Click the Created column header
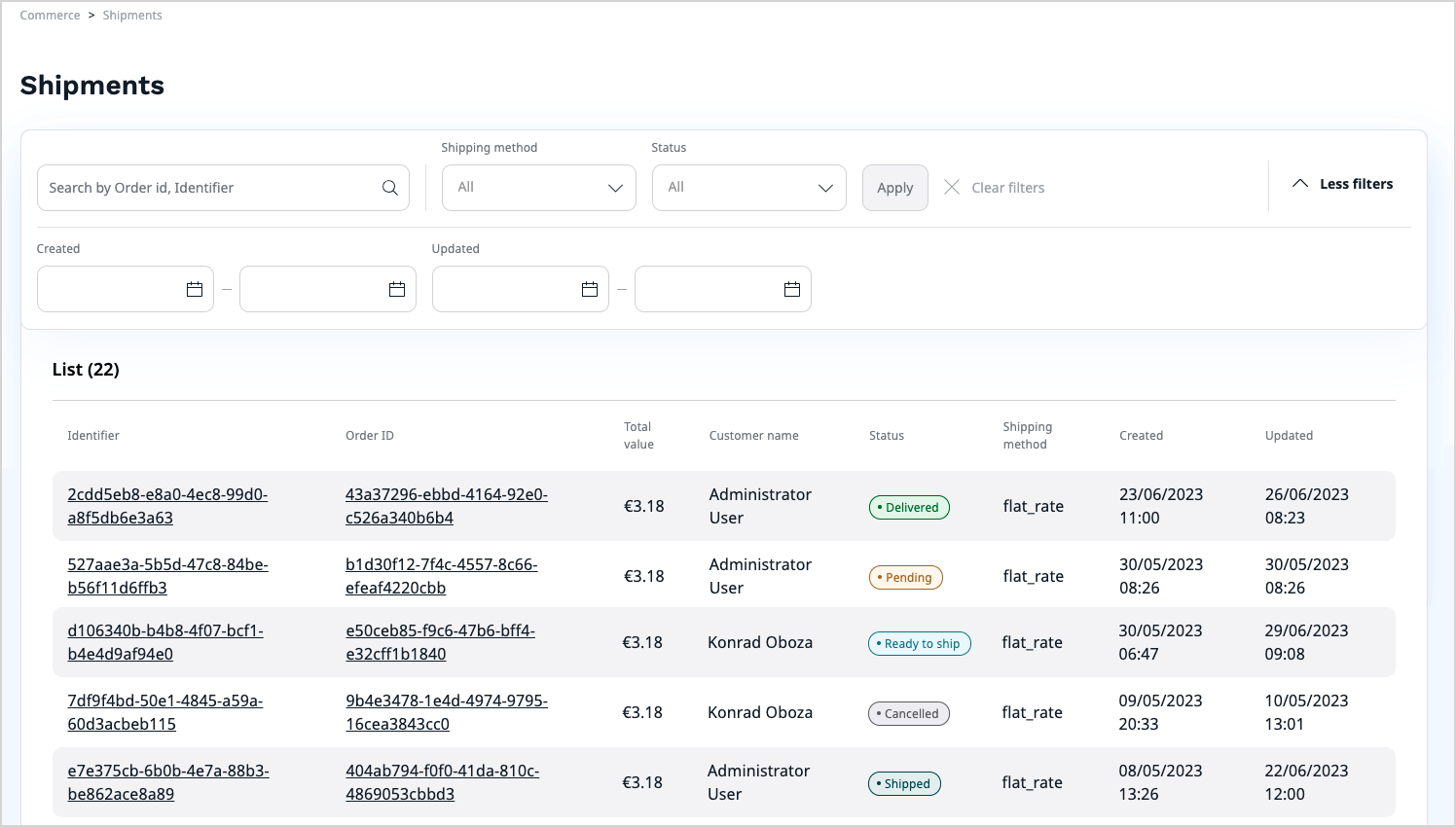Viewport: 1456px width, 827px height. (1141, 436)
